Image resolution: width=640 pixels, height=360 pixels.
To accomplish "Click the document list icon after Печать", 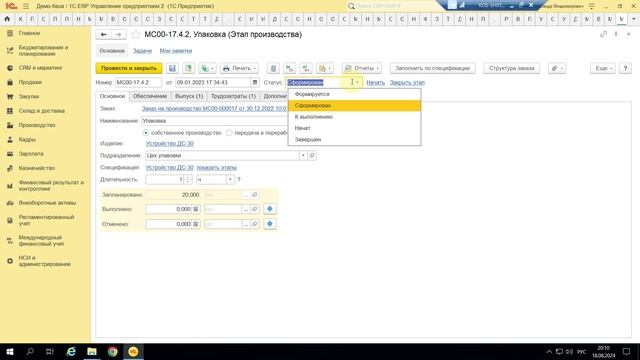I will point(273,68).
